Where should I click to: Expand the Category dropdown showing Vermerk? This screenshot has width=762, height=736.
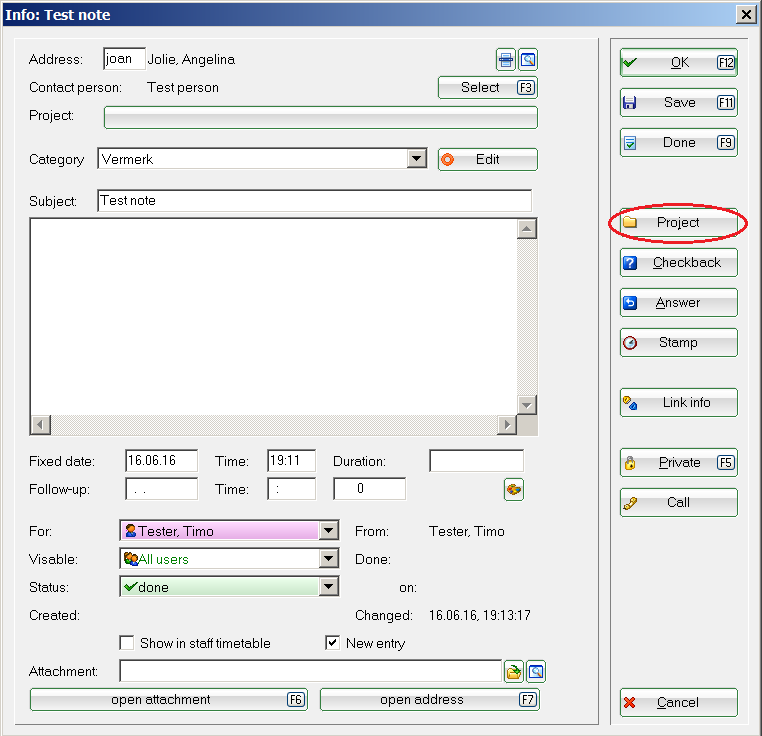coord(417,159)
